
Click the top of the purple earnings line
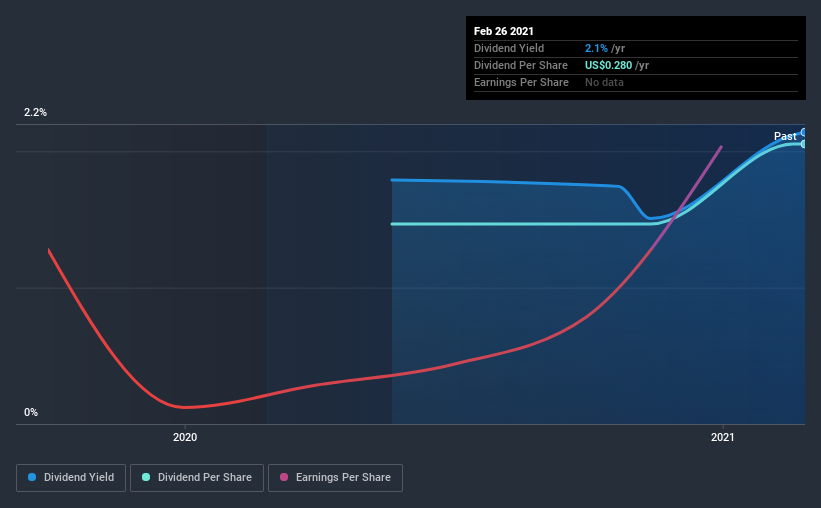[x=721, y=147]
